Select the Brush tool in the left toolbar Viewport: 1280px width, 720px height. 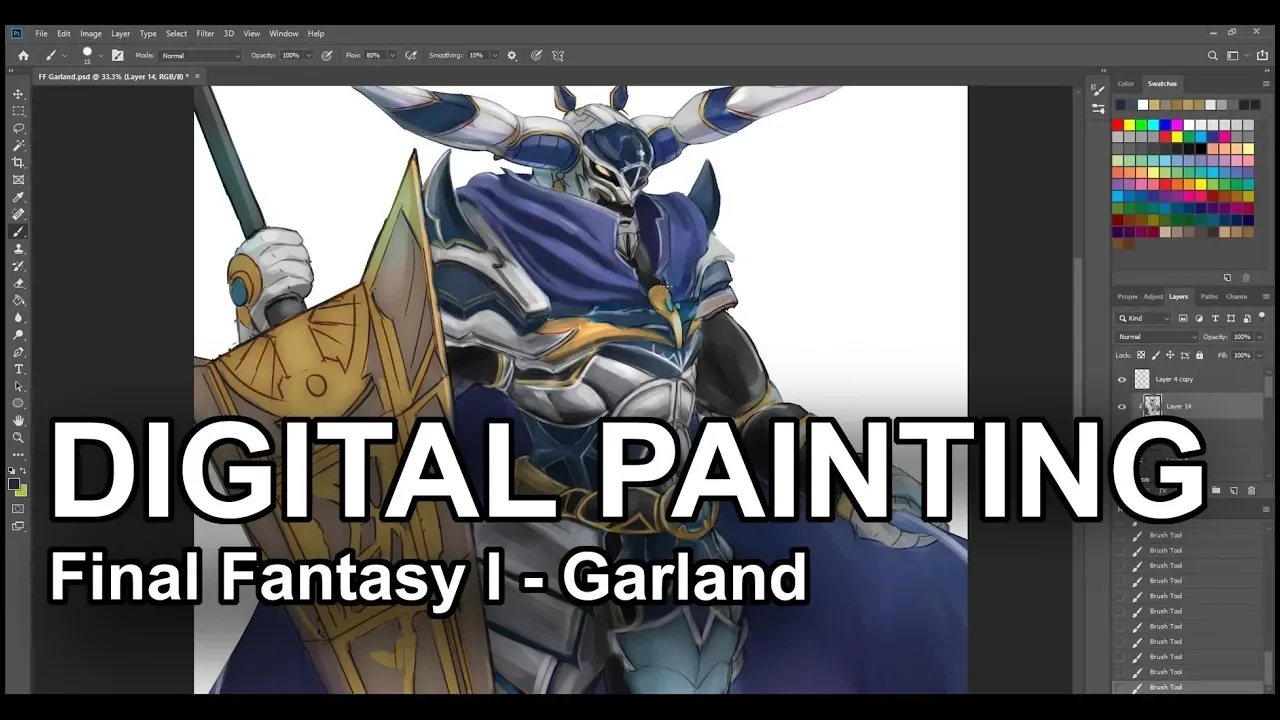point(18,231)
